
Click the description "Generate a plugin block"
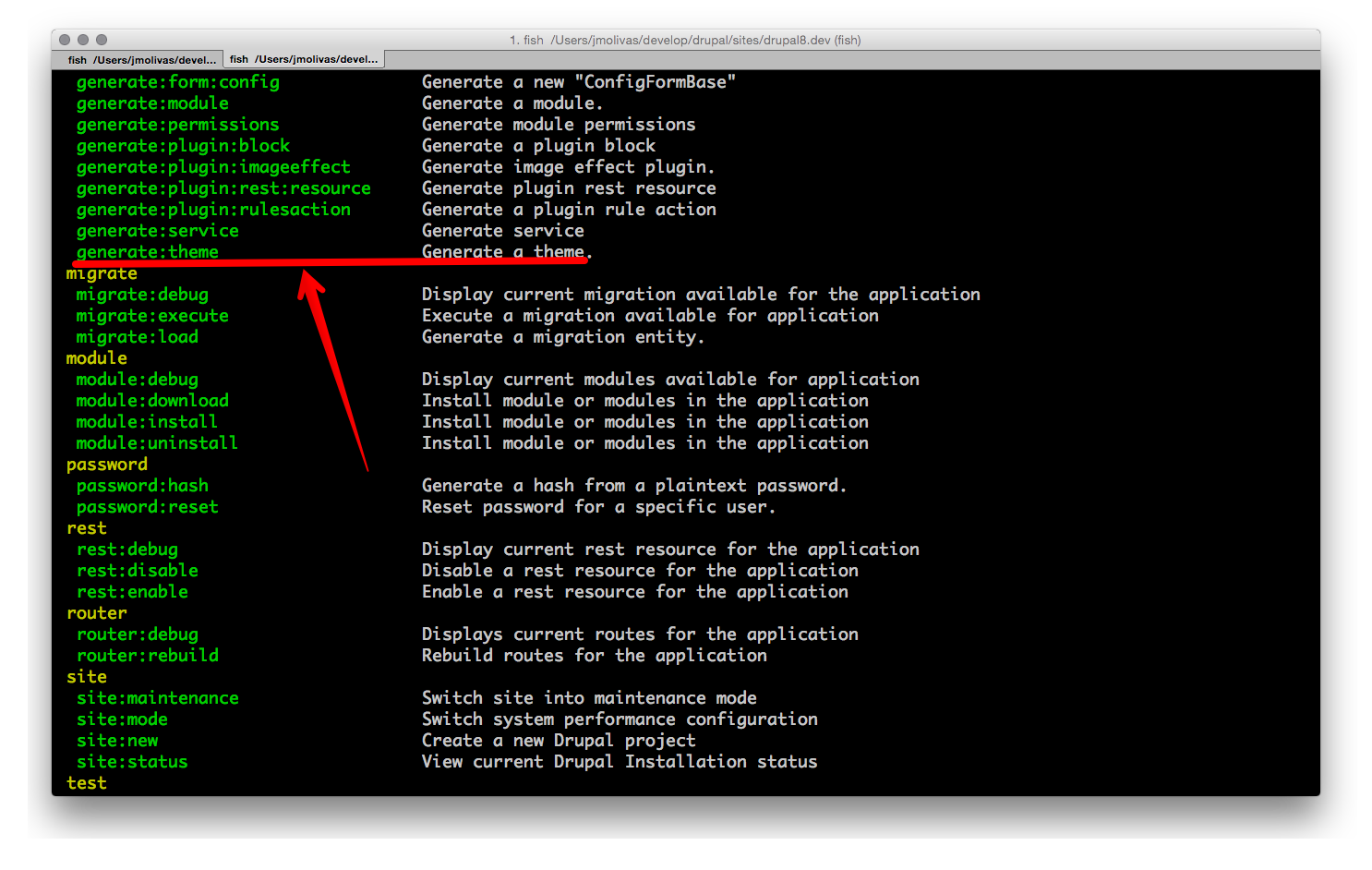point(538,146)
